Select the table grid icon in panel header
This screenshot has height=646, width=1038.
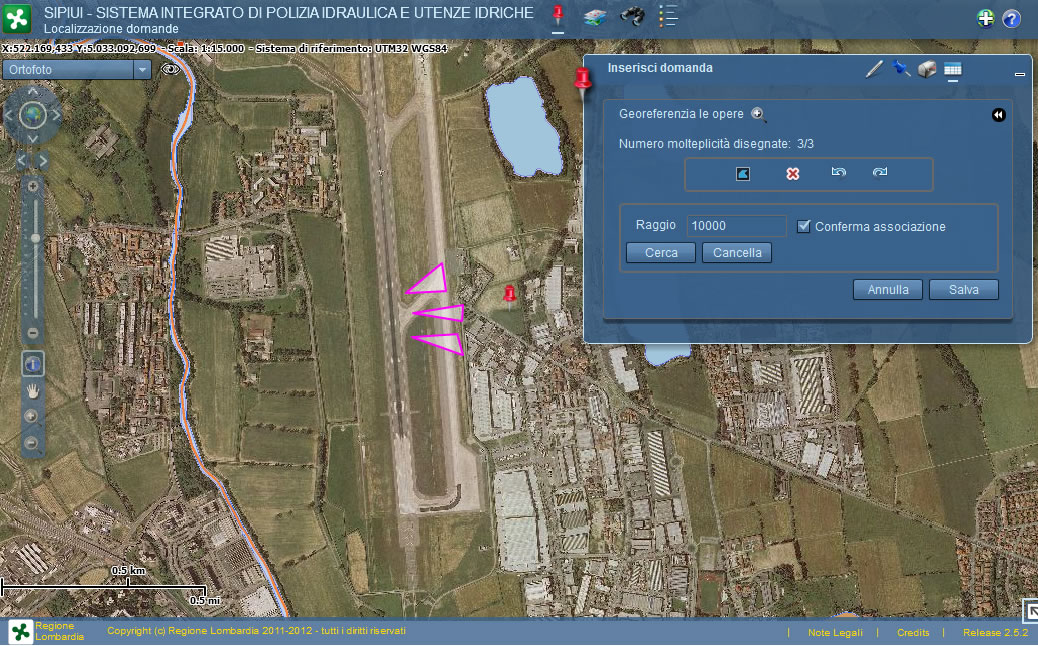point(953,69)
